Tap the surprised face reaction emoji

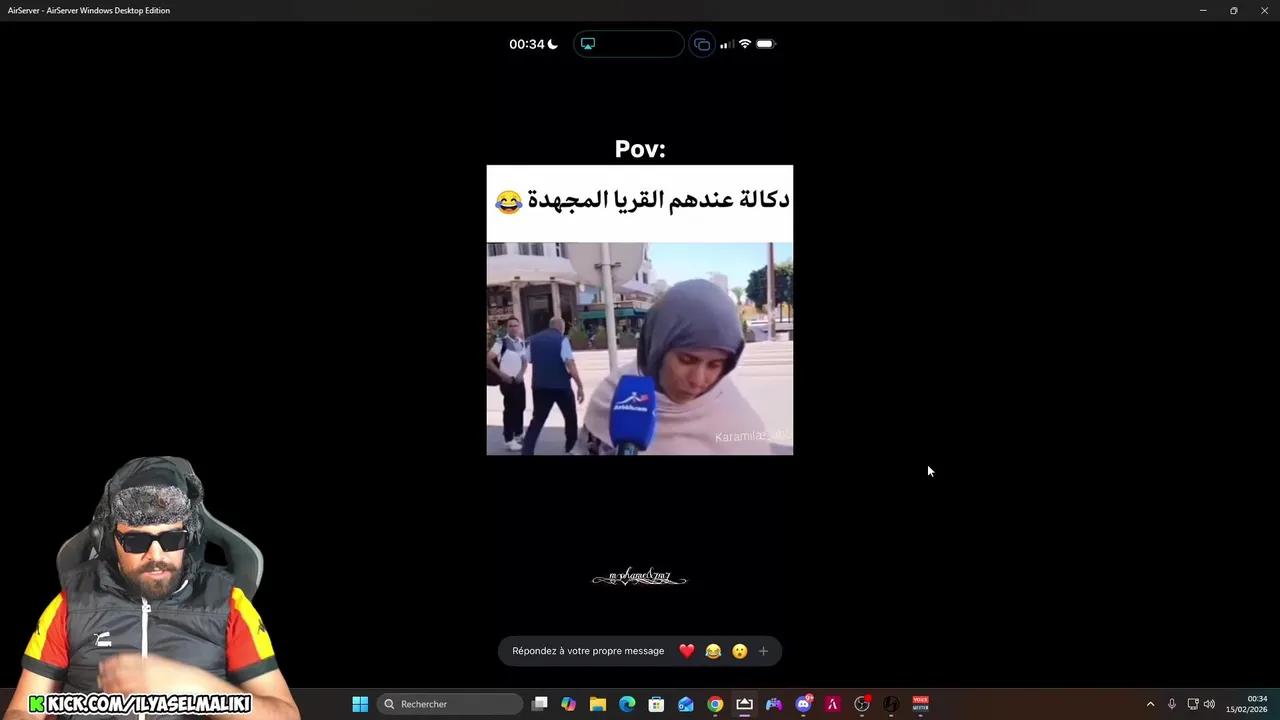(x=739, y=651)
